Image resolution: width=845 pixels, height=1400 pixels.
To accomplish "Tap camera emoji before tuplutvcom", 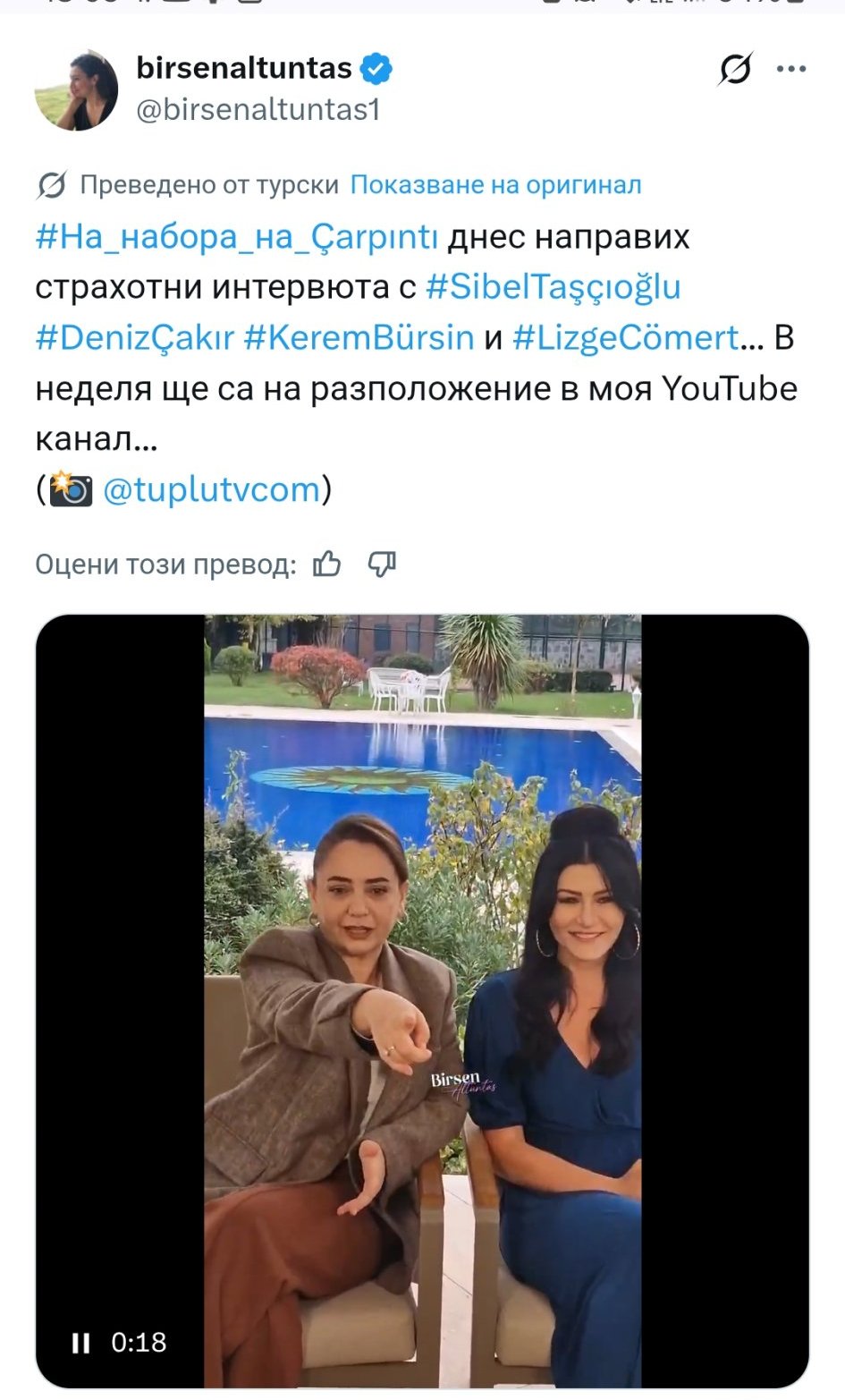I will click(71, 488).
